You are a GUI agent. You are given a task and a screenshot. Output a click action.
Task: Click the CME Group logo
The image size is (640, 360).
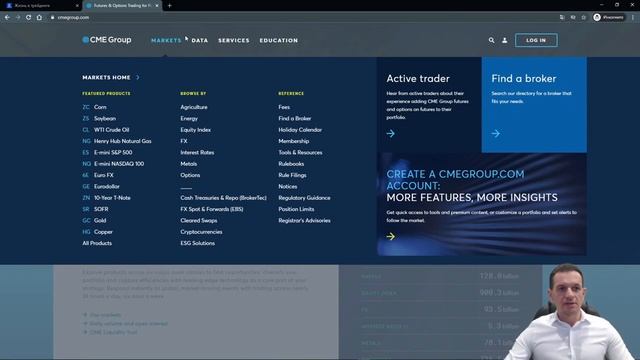tap(107, 40)
